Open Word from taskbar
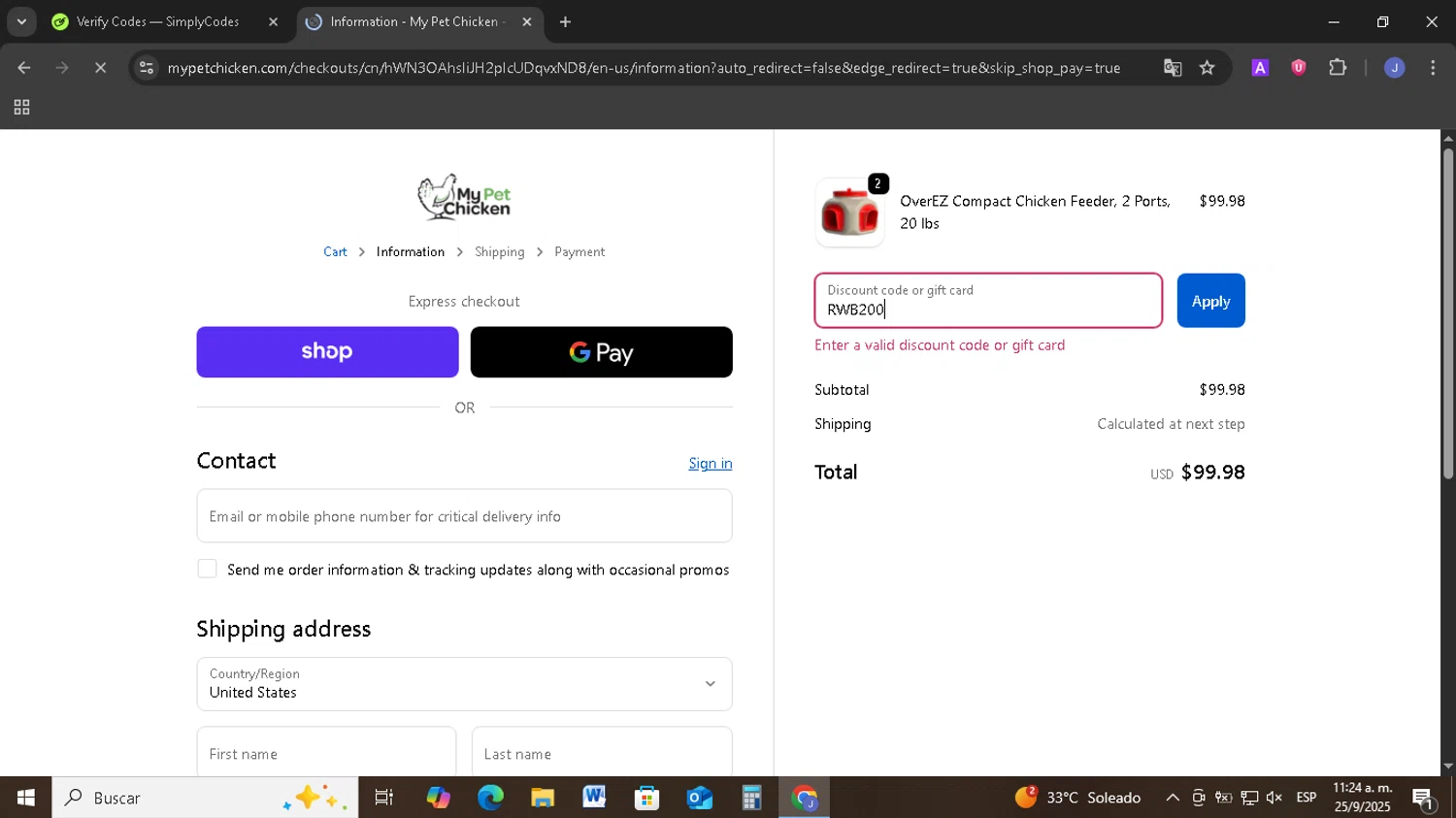The width and height of the screenshot is (1456, 818). click(x=594, y=798)
